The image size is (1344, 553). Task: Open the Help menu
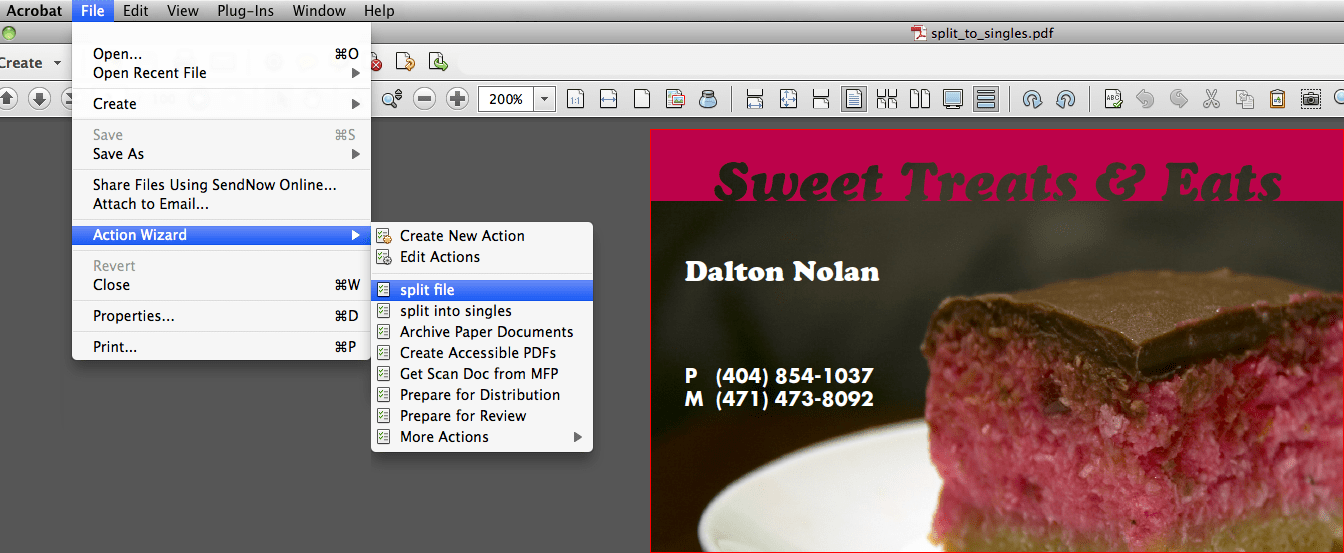coord(379,11)
